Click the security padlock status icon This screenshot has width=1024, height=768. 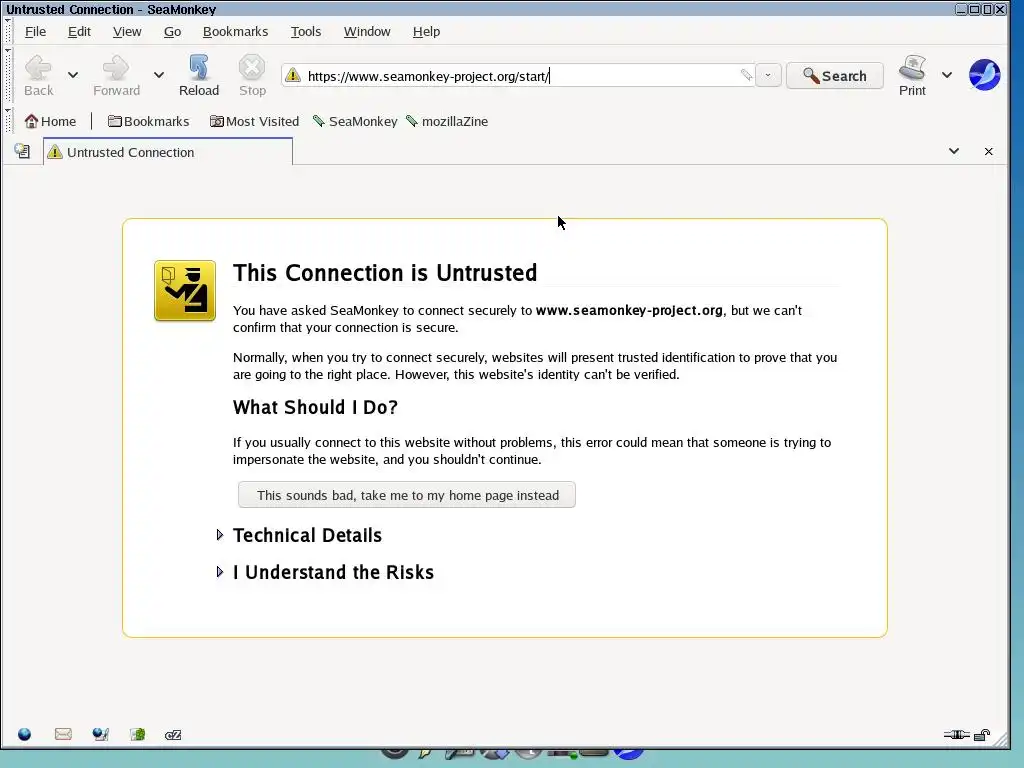[982, 735]
